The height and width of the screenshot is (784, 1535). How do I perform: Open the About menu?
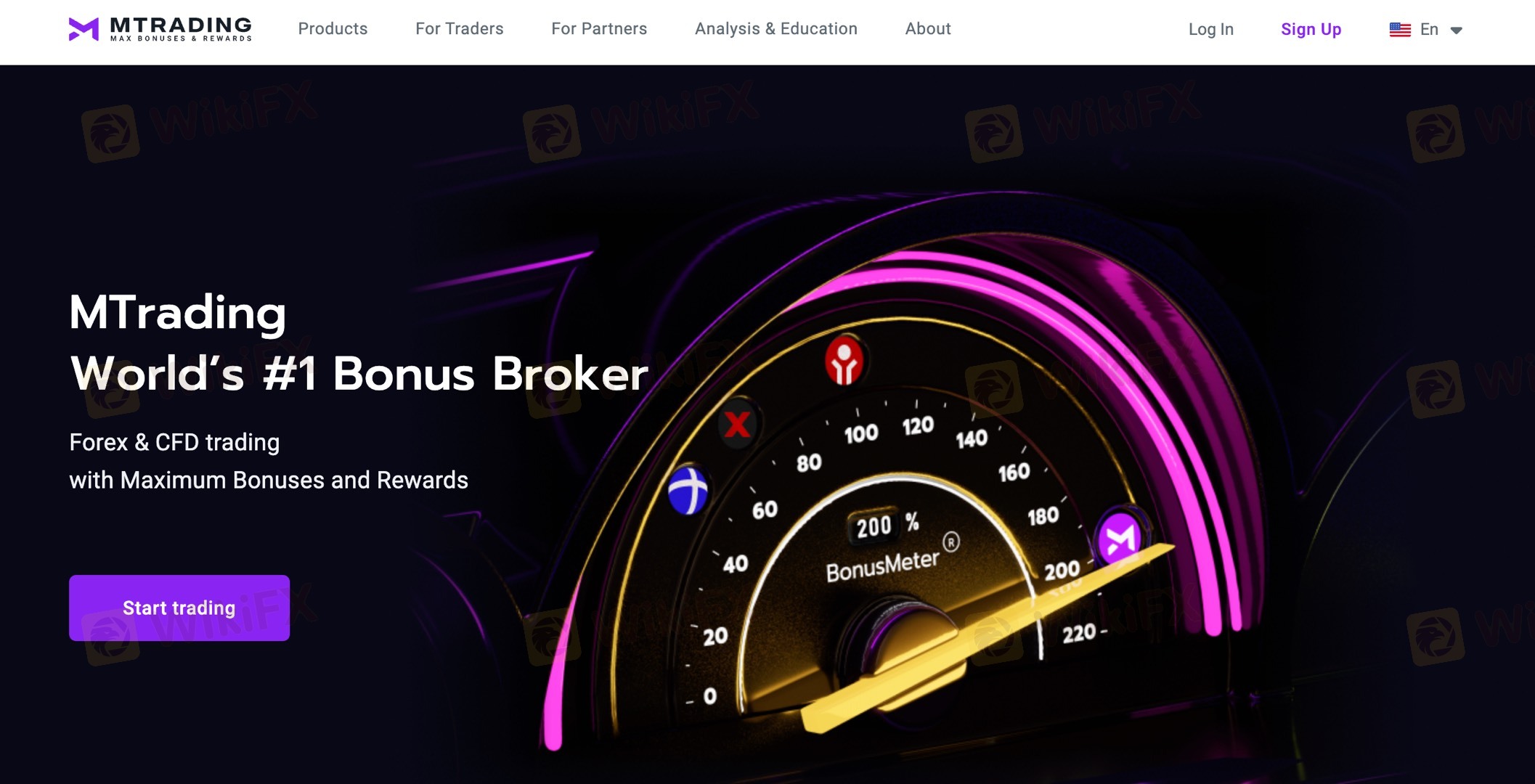(928, 29)
